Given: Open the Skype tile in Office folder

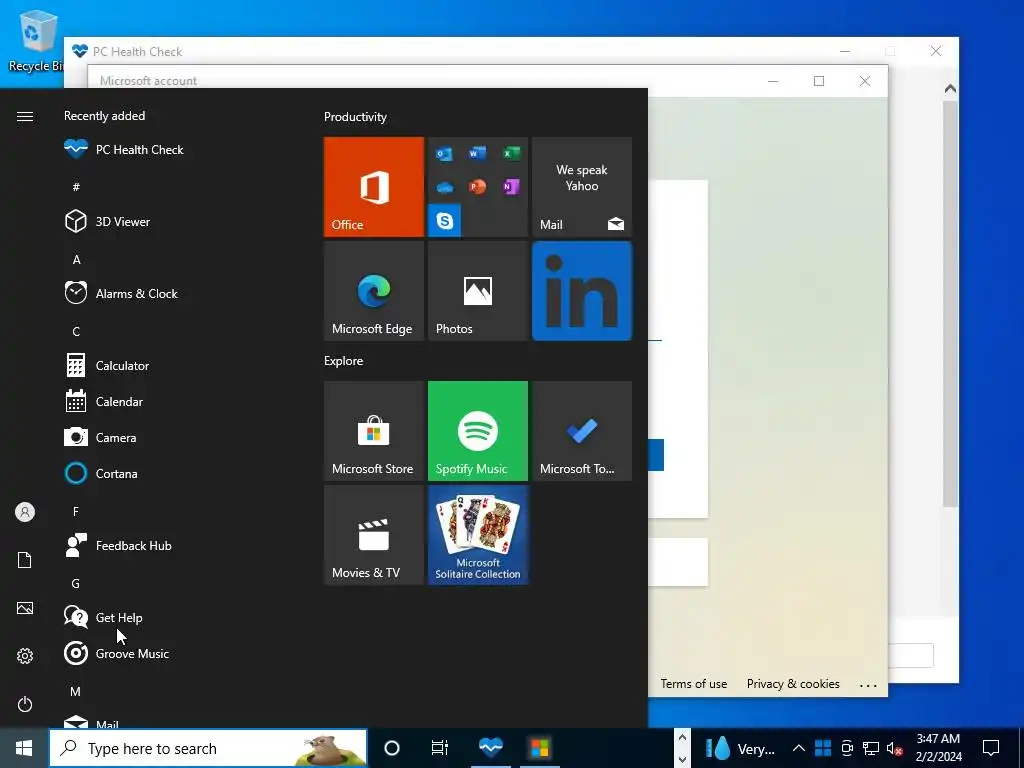Looking at the screenshot, I should click(x=444, y=221).
